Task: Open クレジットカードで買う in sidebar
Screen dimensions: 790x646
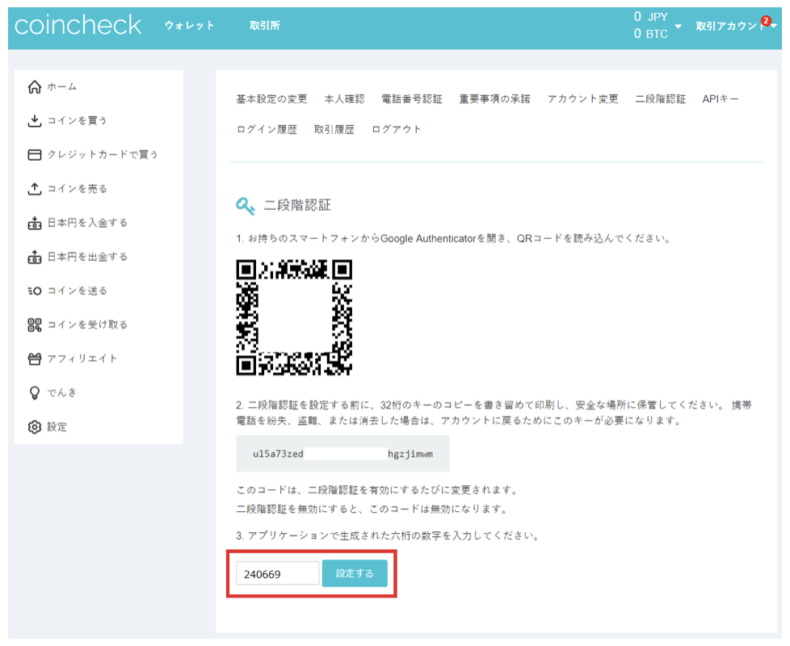Action: pos(102,154)
